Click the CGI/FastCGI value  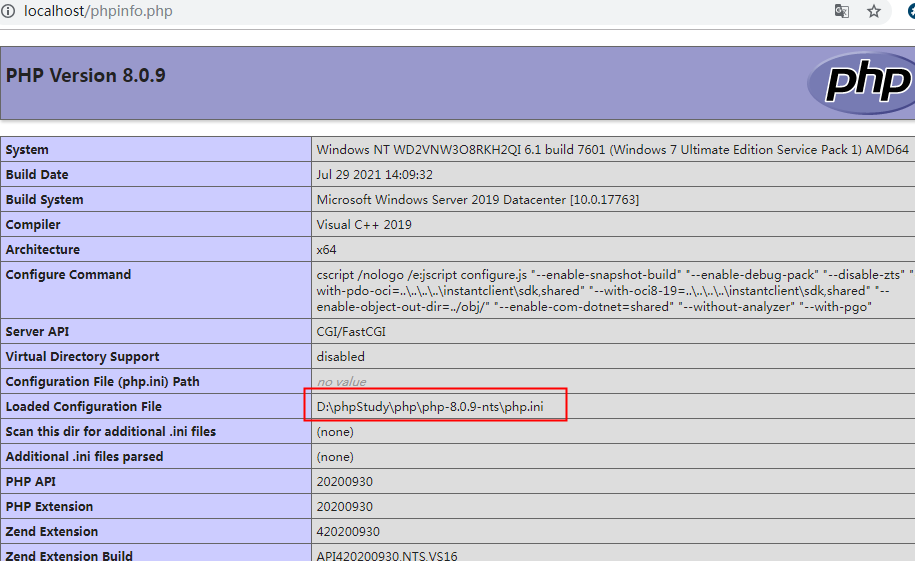click(x=351, y=332)
